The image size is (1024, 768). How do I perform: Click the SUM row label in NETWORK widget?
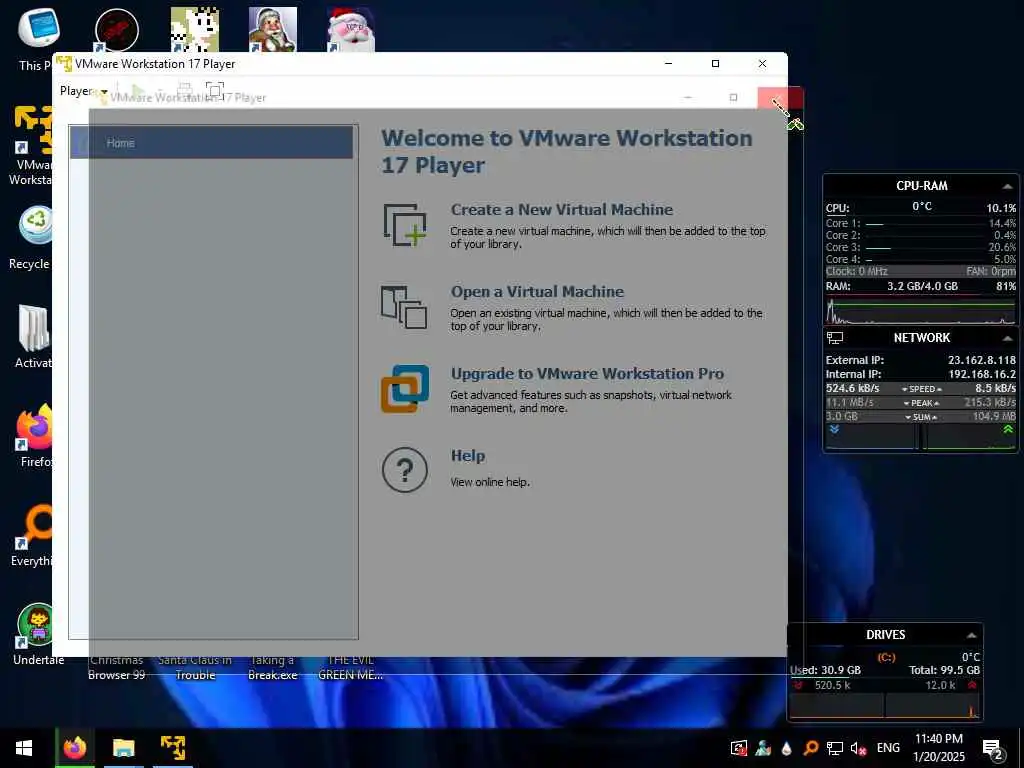point(921,417)
